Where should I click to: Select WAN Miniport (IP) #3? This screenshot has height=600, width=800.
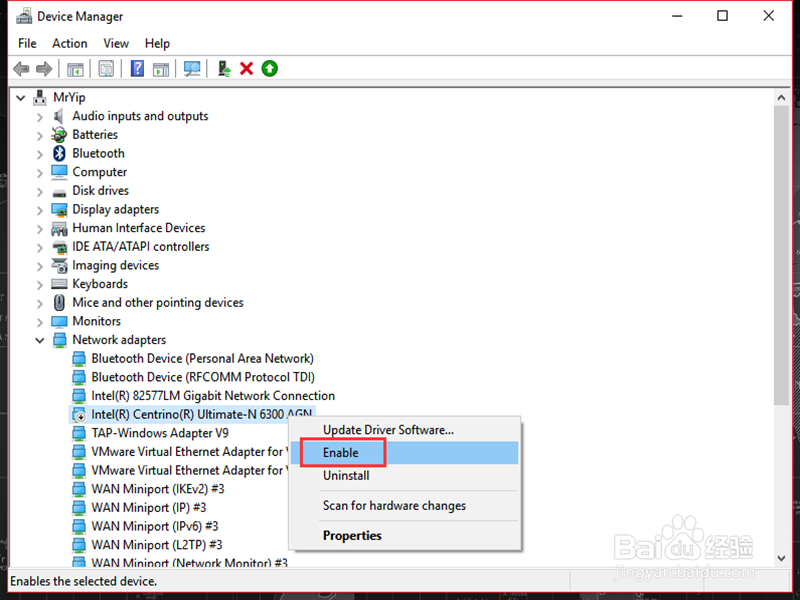(x=148, y=508)
